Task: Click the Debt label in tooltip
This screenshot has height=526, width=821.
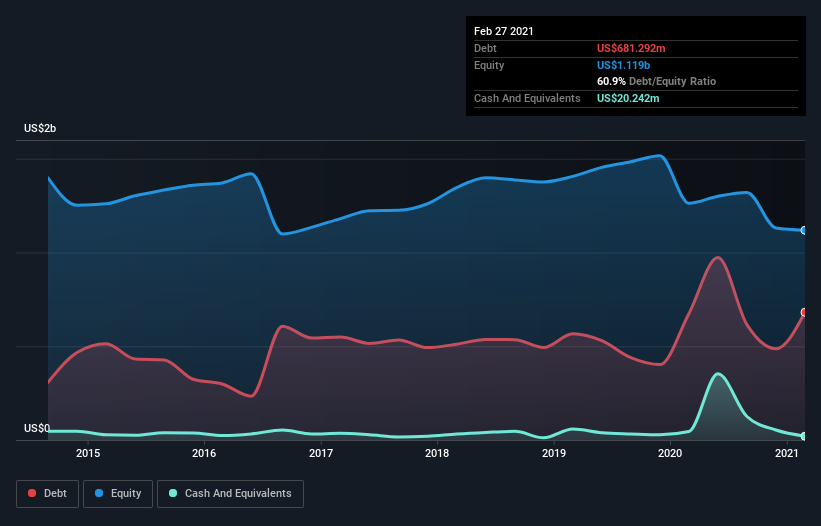Action: coord(485,48)
